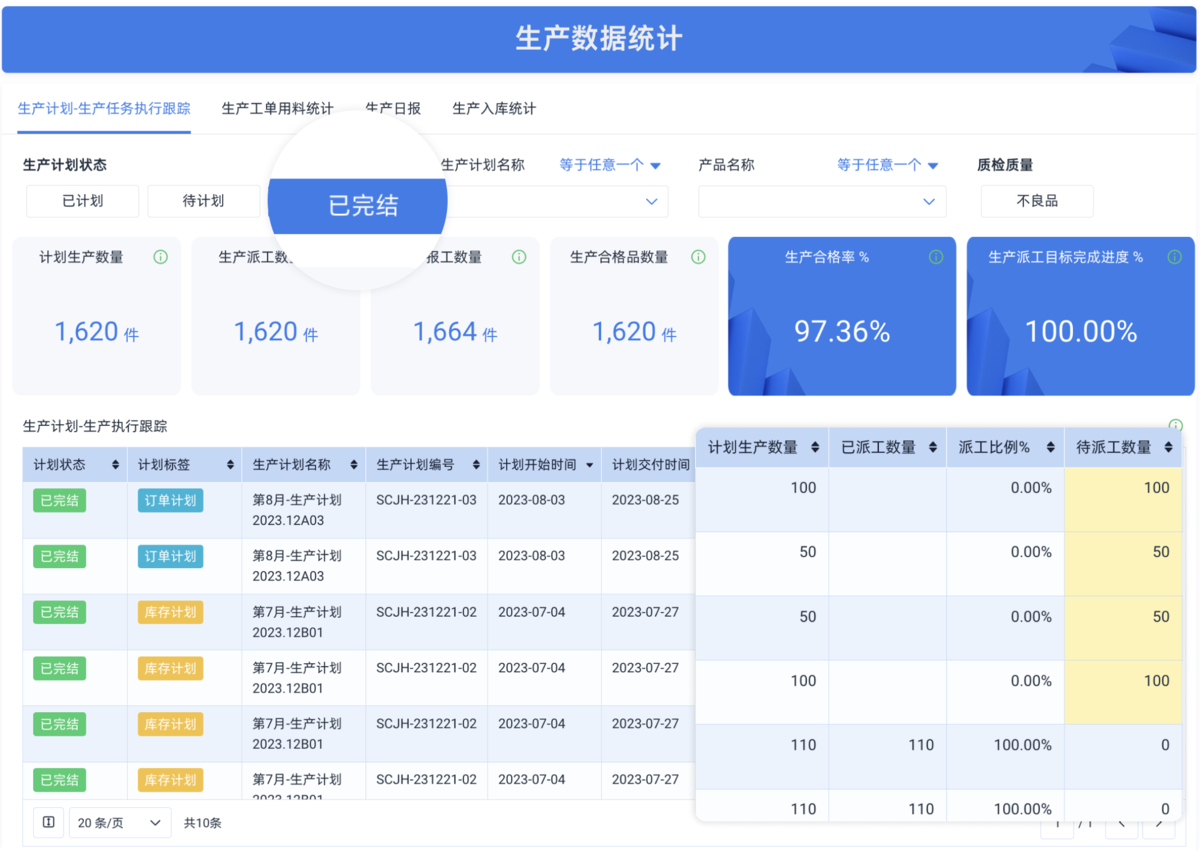Viewport: 1200px width, 854px height.
Task: Click the info icon on 生产派工目标完成进度 card
Action: [x=1175, y=257]
